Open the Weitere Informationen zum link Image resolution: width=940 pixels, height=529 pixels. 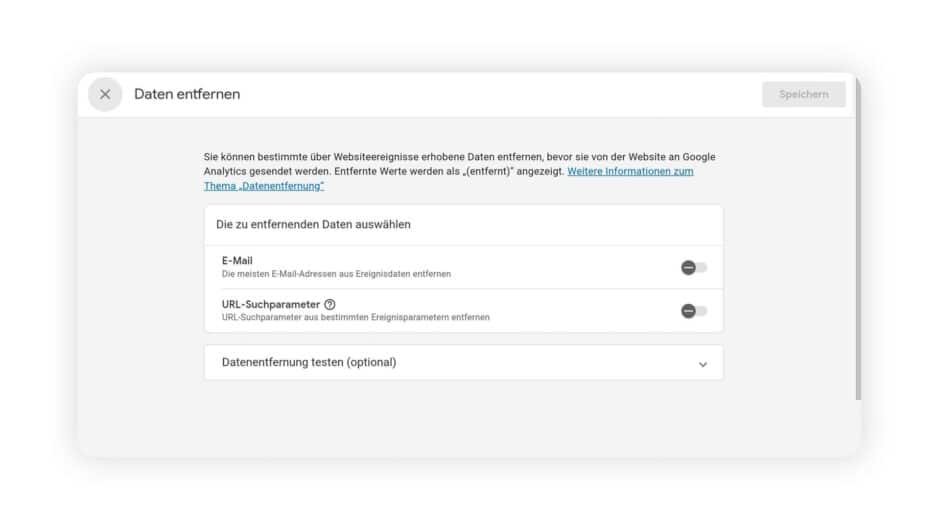click(630, 172)
